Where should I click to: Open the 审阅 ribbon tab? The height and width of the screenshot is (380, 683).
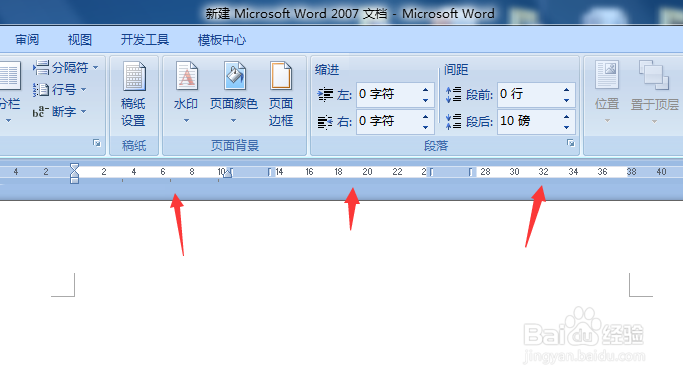point(27,40)
